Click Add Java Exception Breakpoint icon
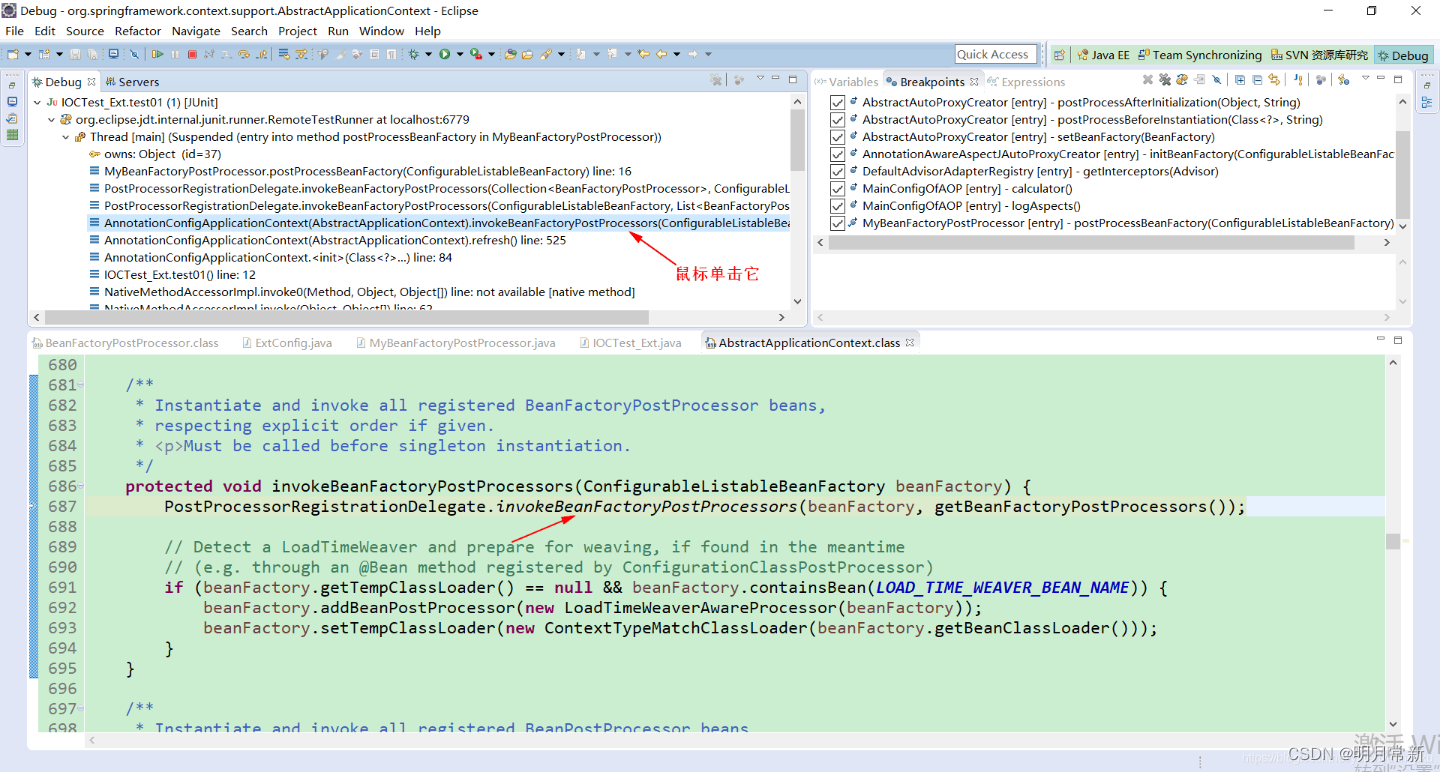The image size is (1440, 772). click(x=1298, y=80)
